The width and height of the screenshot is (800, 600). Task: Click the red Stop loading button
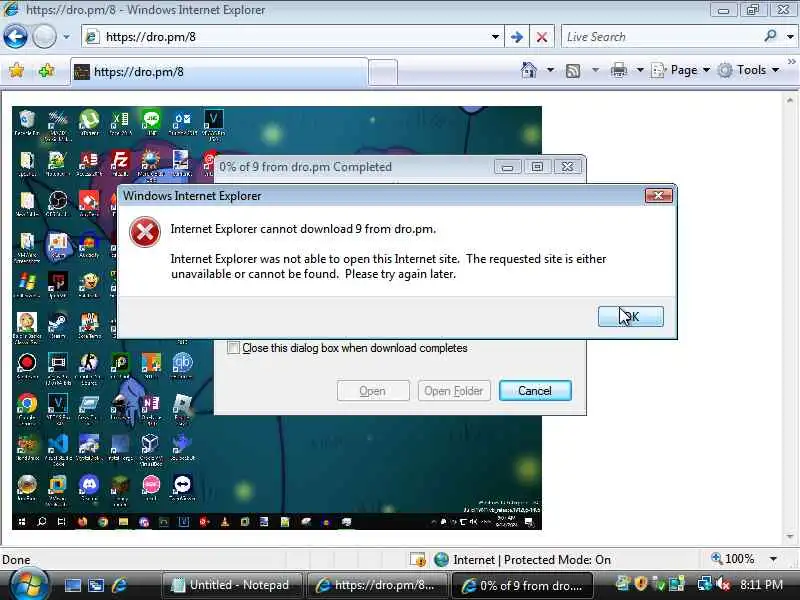coord(541,37)
